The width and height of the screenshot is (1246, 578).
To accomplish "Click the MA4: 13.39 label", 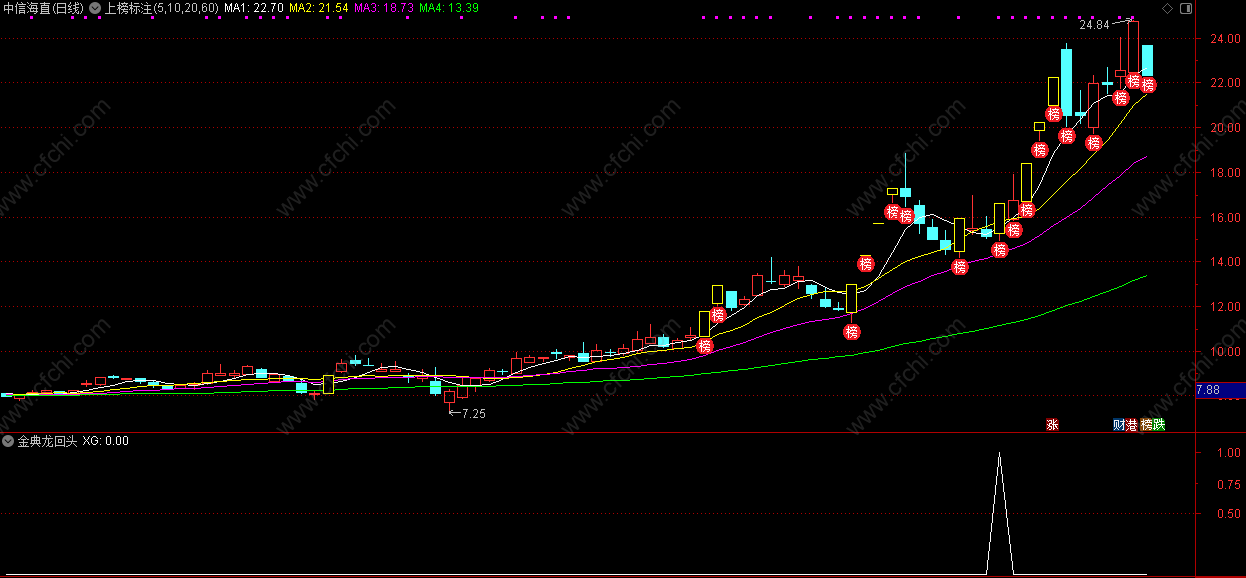I will coord(448,8).
